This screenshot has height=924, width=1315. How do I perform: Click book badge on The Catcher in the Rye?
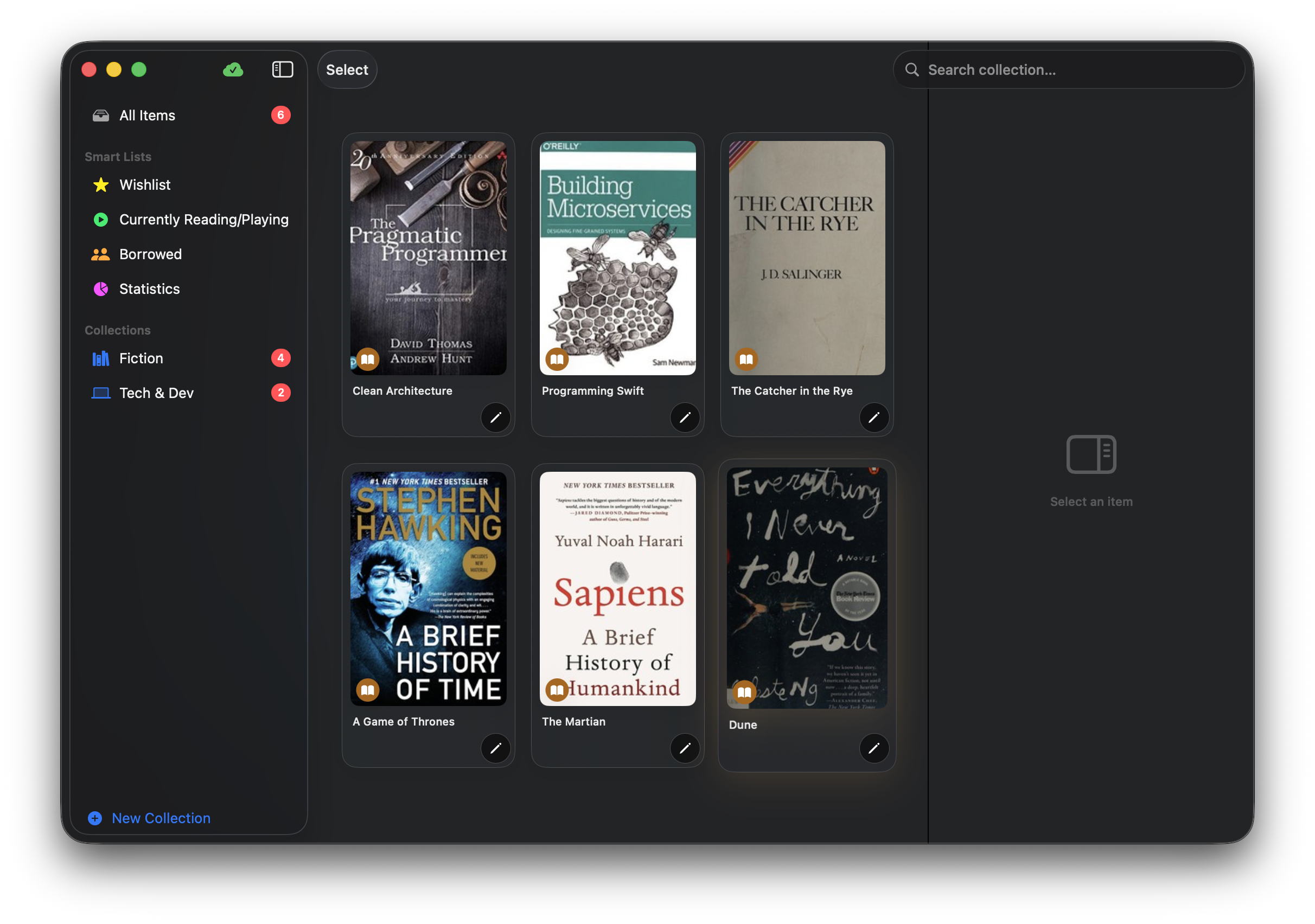(746, 360)
